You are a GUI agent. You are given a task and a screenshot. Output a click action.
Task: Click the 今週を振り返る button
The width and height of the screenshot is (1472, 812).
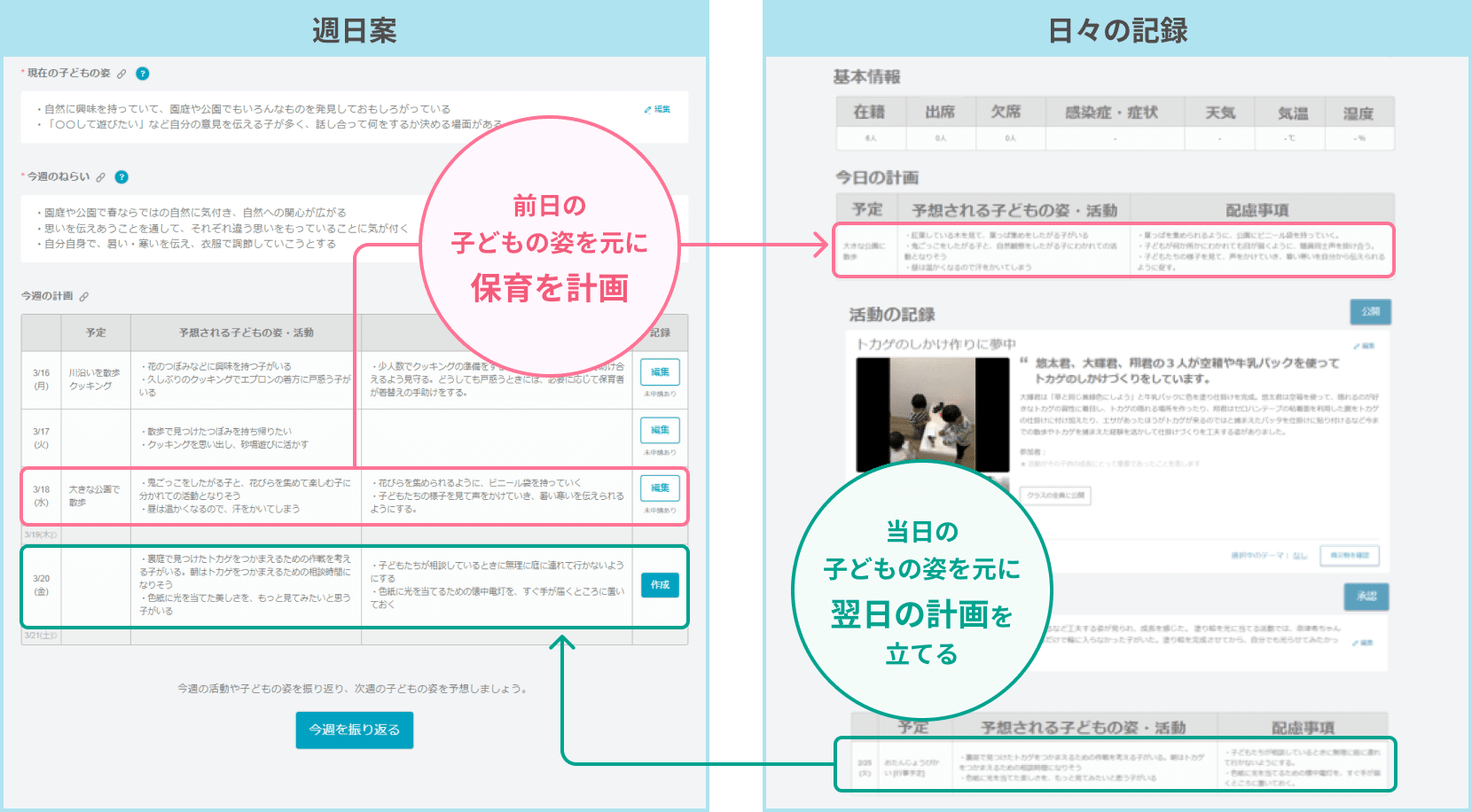point(355,730)
